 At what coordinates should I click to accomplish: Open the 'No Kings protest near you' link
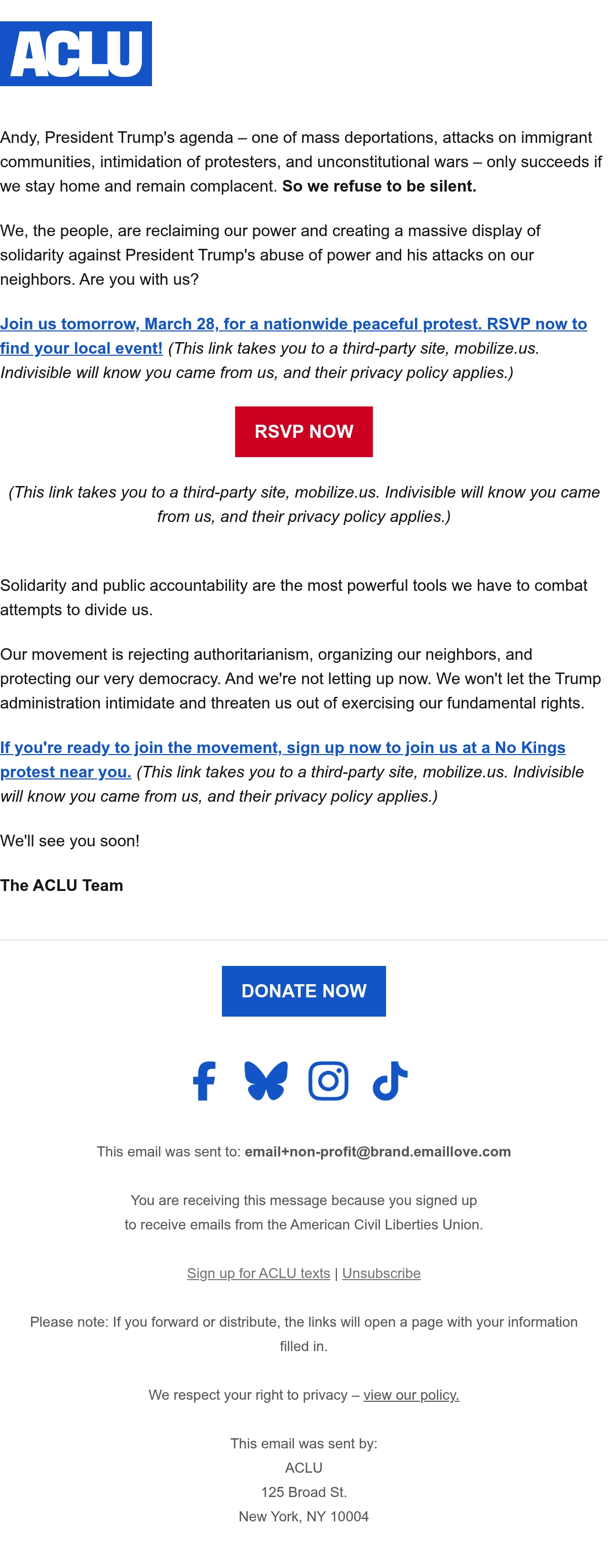pos(283,760)
